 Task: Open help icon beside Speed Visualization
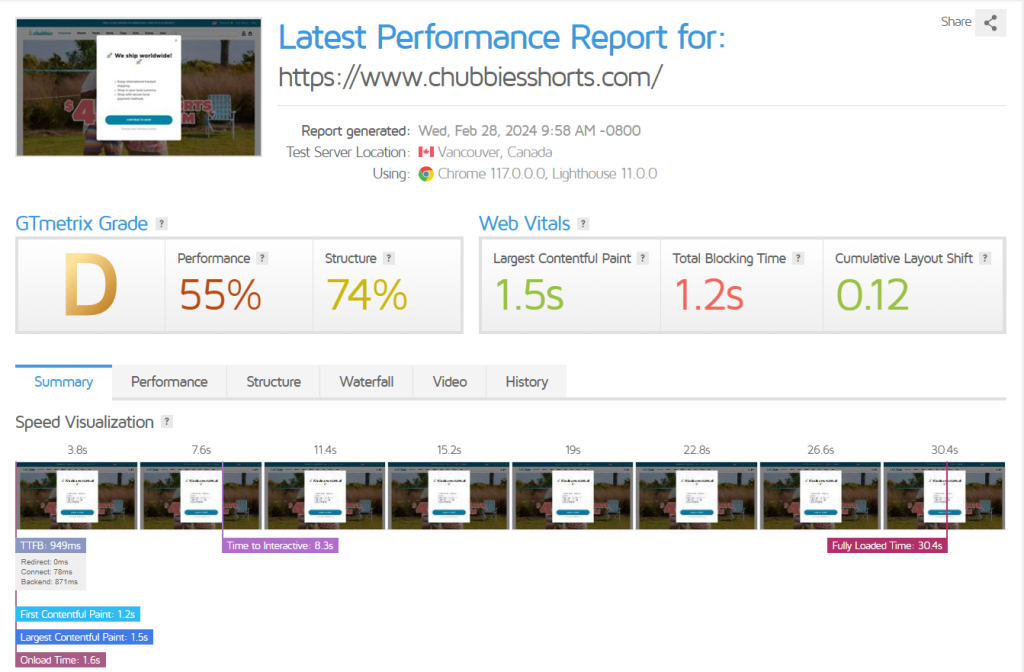coord(167,422)
